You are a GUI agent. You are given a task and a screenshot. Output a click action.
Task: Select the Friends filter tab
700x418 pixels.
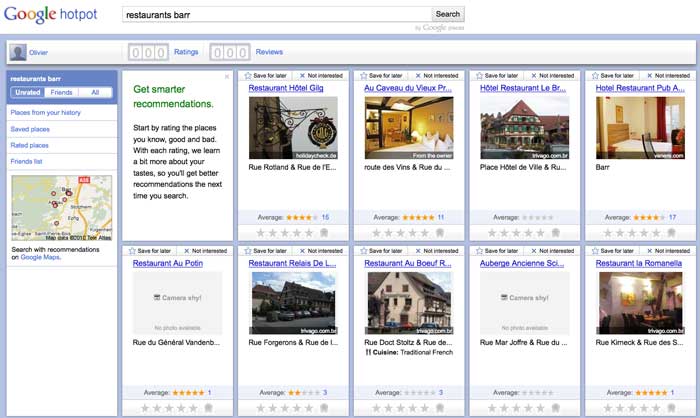point(61,92)
